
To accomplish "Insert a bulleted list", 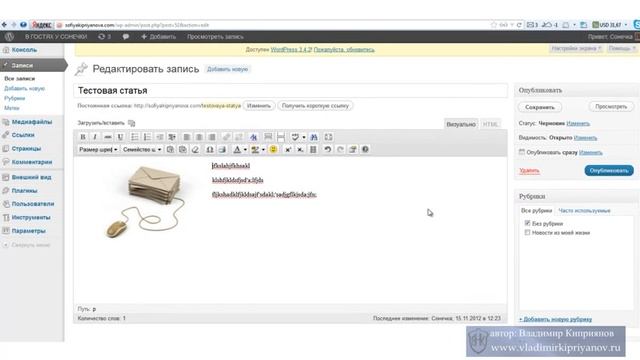I will [x=134, y=137].
